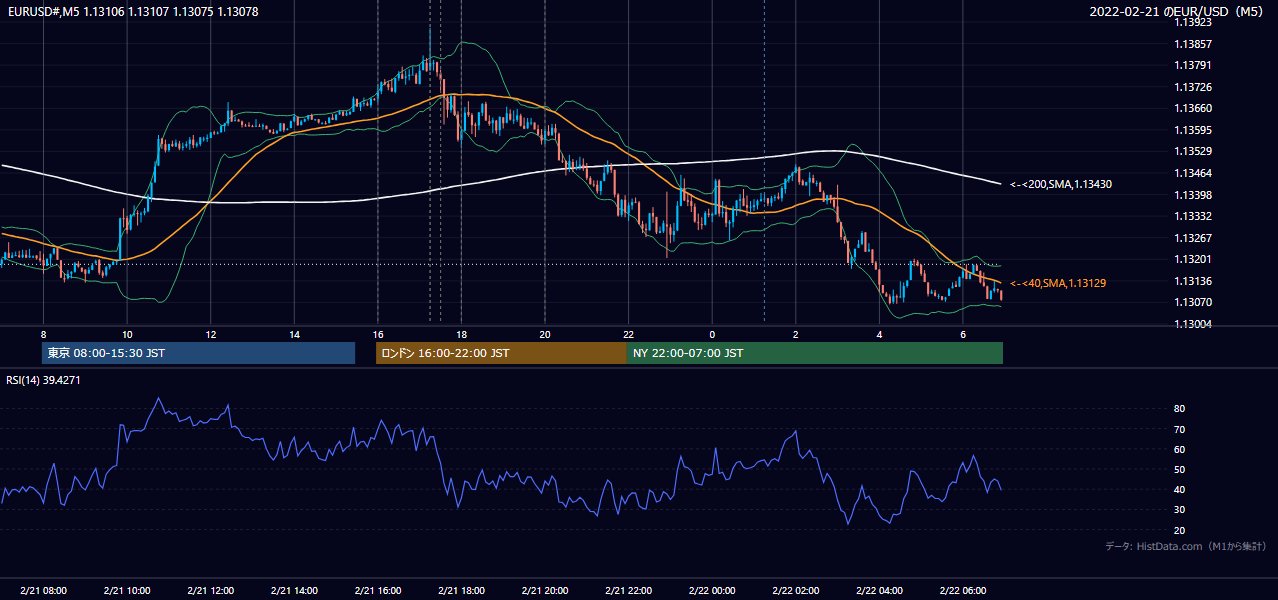Click price axis label 1.13267

coord(1193,238)
